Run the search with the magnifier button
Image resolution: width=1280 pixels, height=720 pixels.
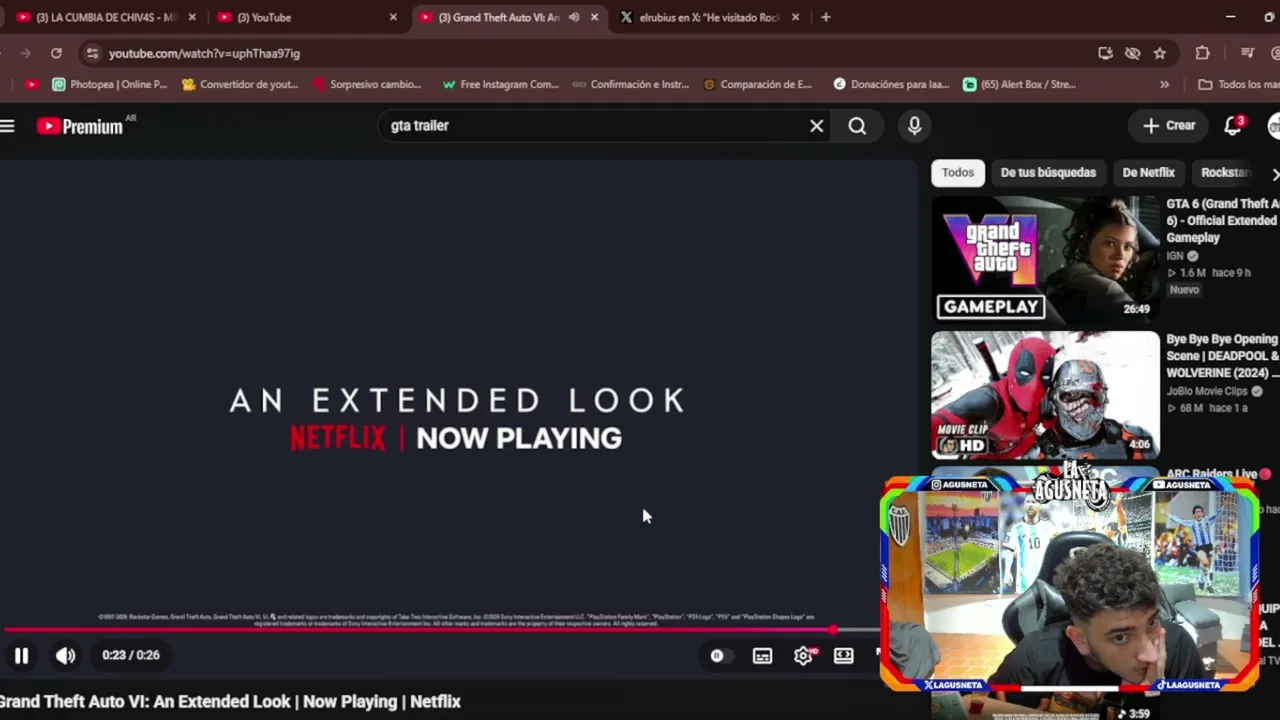[x=857, y=126]
